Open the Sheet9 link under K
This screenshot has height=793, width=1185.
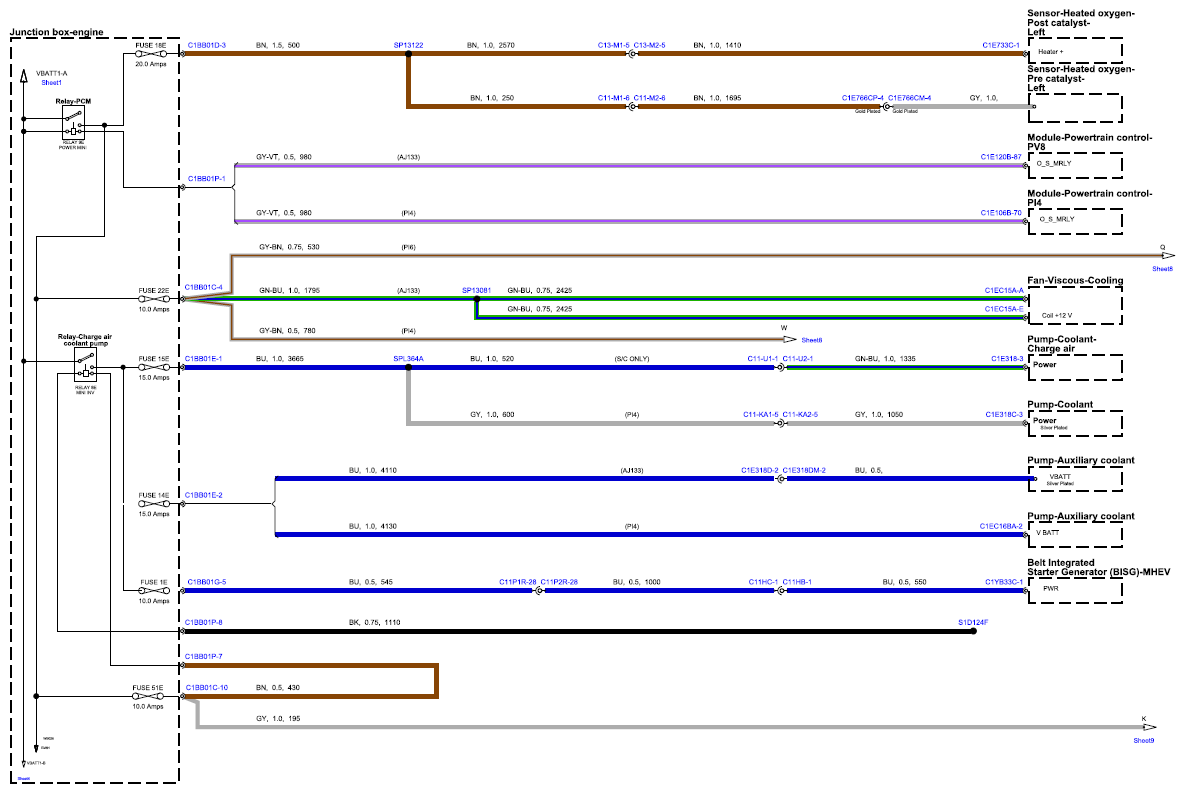pos(1143,741)
